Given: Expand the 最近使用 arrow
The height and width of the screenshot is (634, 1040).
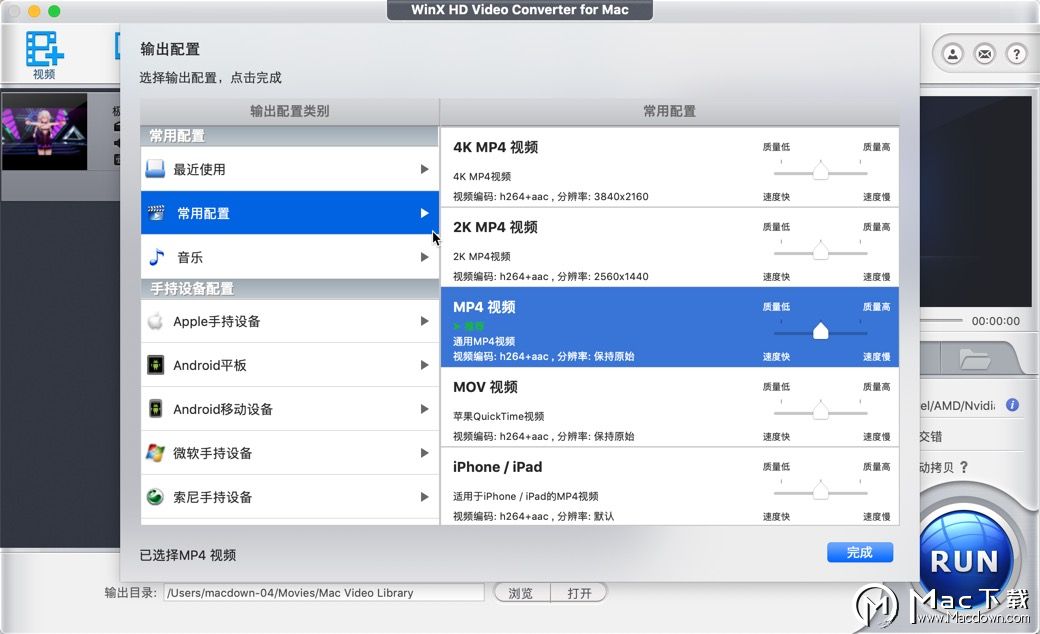Looking at the screenshot, I should (424, 169).
